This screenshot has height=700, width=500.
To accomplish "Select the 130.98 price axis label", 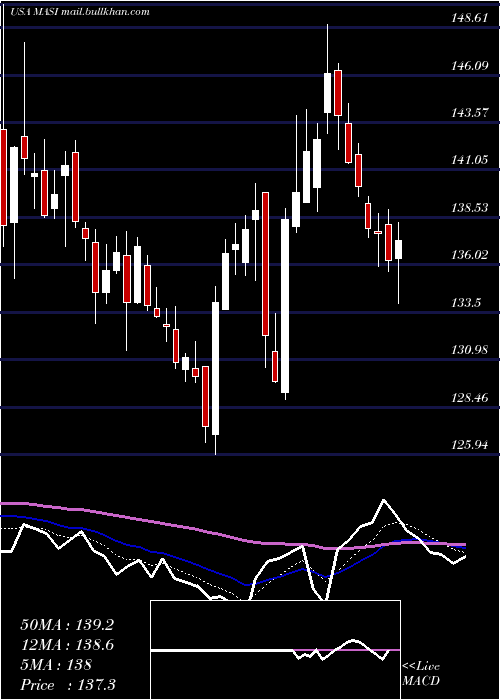I will click(470, 350).
